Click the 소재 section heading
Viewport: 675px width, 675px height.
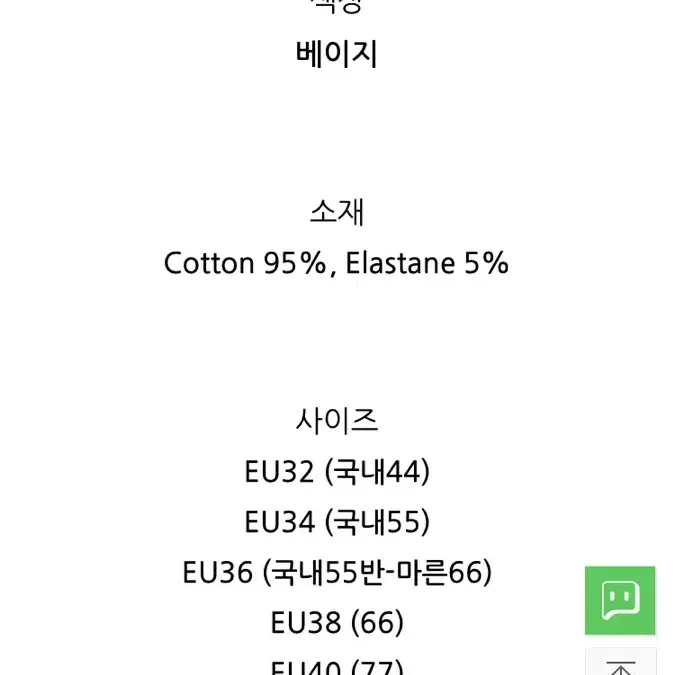(x=337, y=211)
